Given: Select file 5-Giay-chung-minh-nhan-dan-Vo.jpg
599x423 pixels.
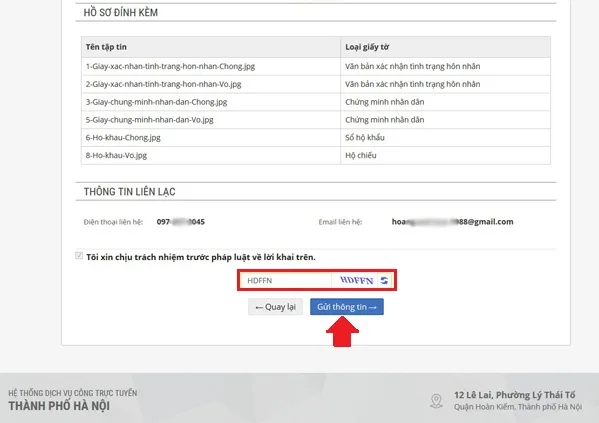Looking at the screenshot, I should pos(149,120).
